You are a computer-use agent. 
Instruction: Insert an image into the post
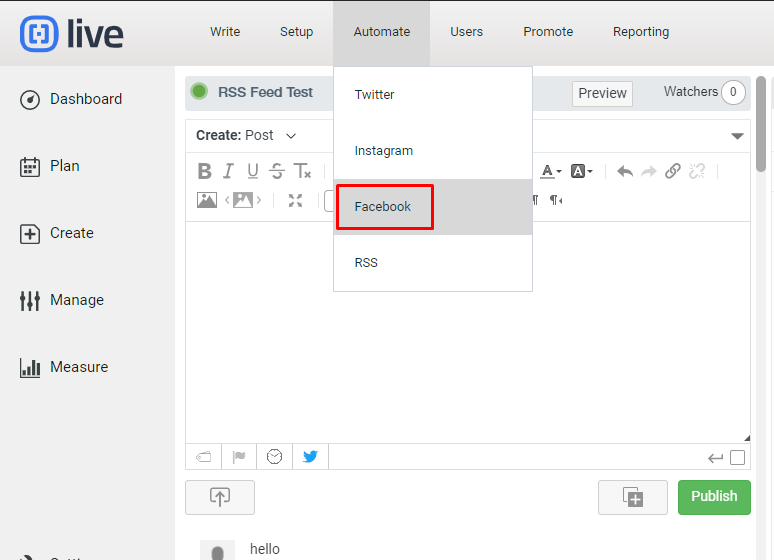[x=207, y=200]
